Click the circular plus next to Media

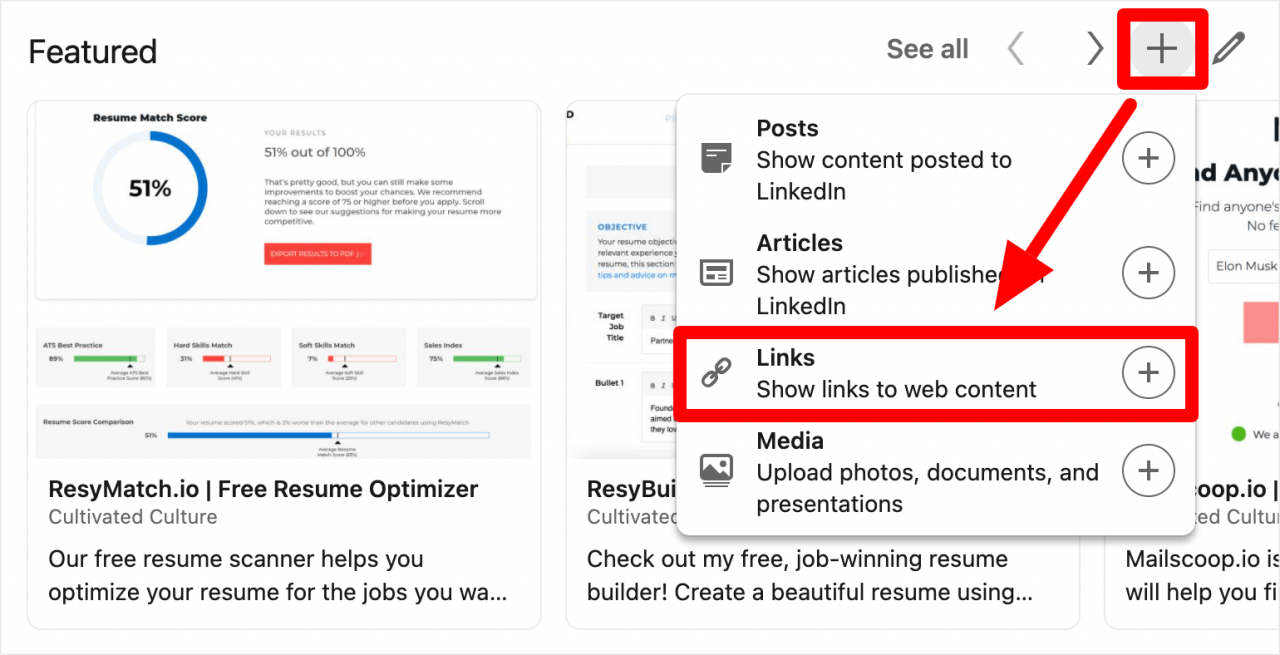pyautogui.click(x=1148, y=470)
